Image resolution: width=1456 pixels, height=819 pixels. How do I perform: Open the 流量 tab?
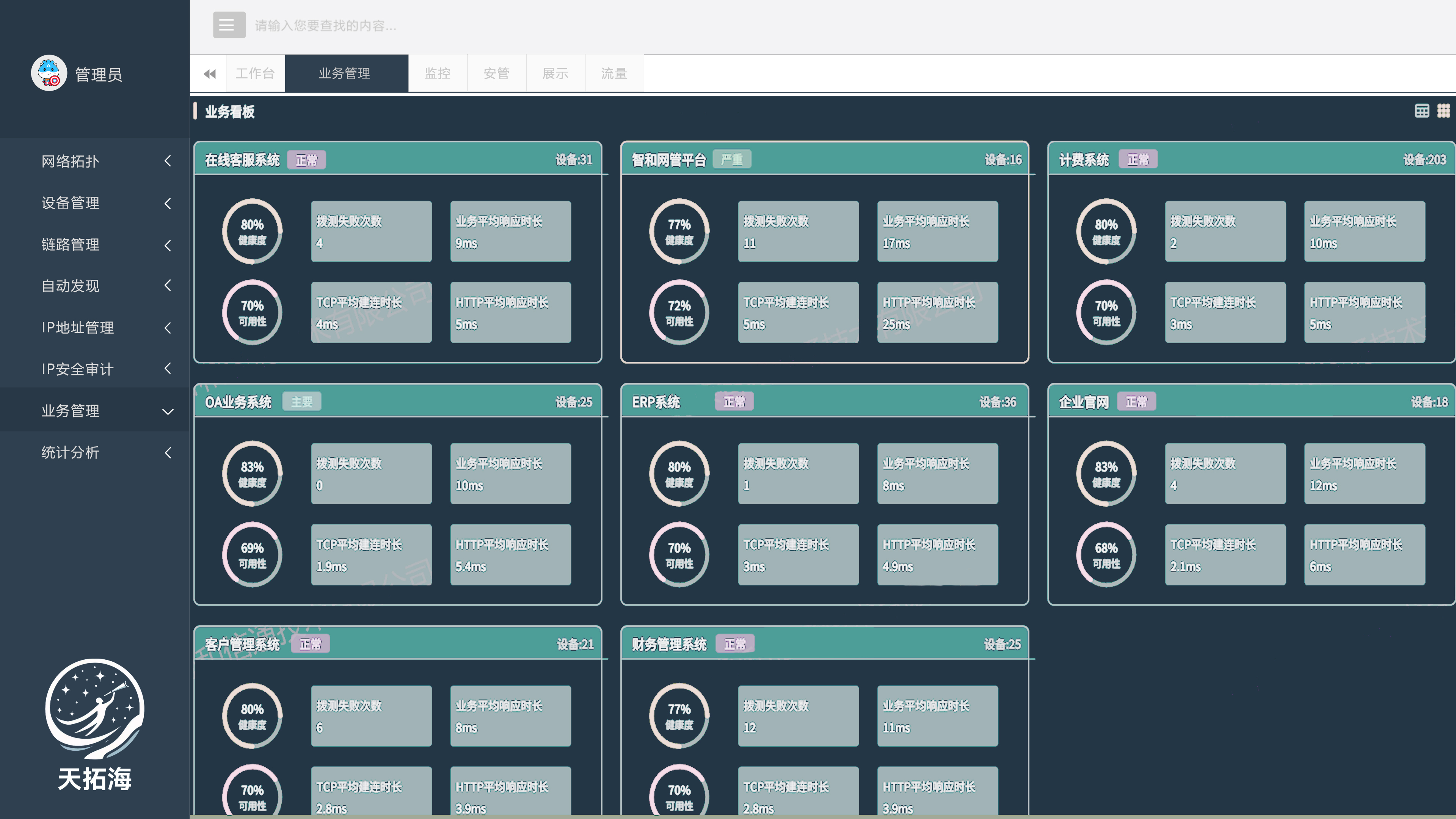point(614,74)
